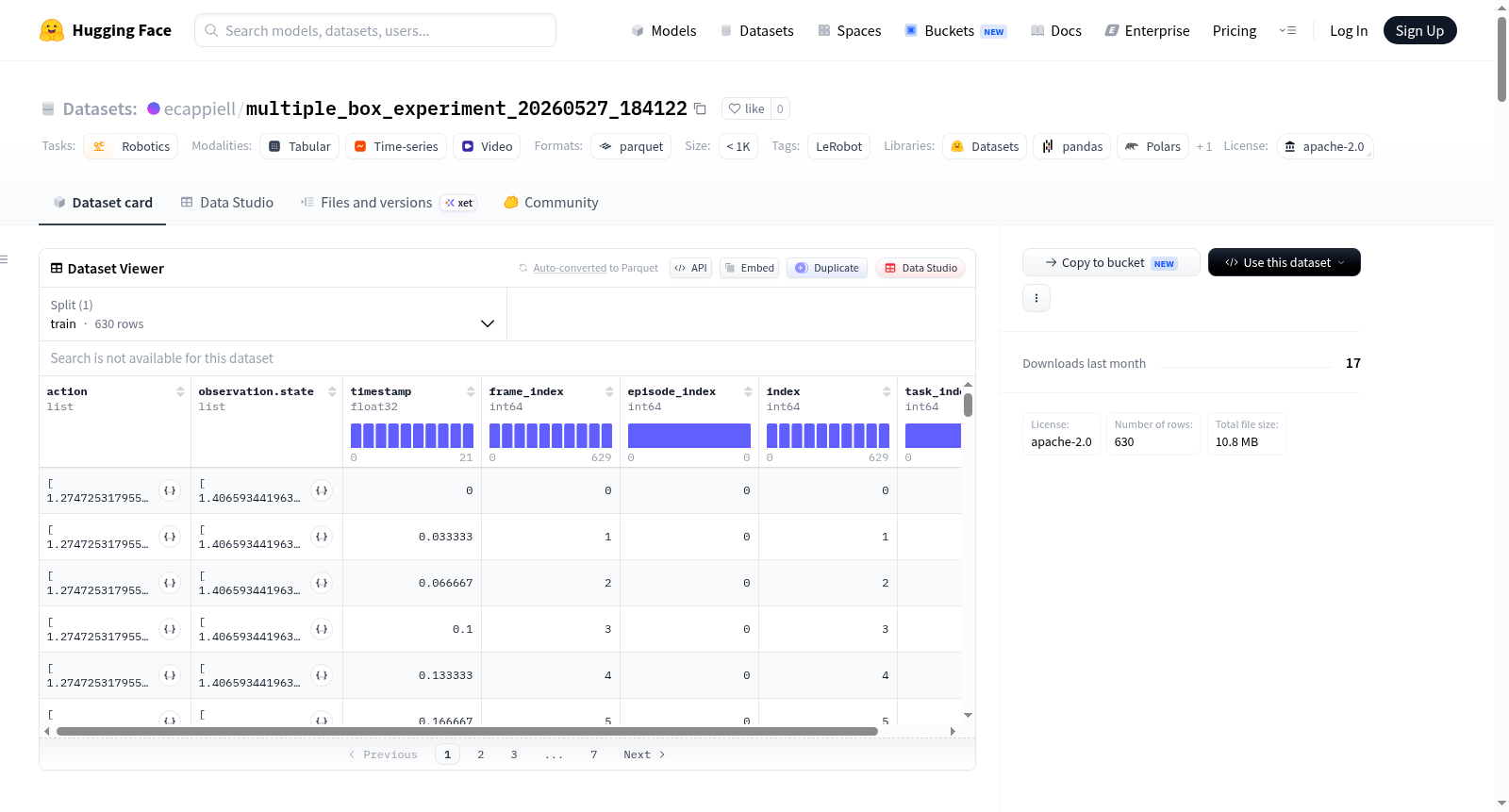
Task: Sort by the frame_index column
Action: point(609,391)
